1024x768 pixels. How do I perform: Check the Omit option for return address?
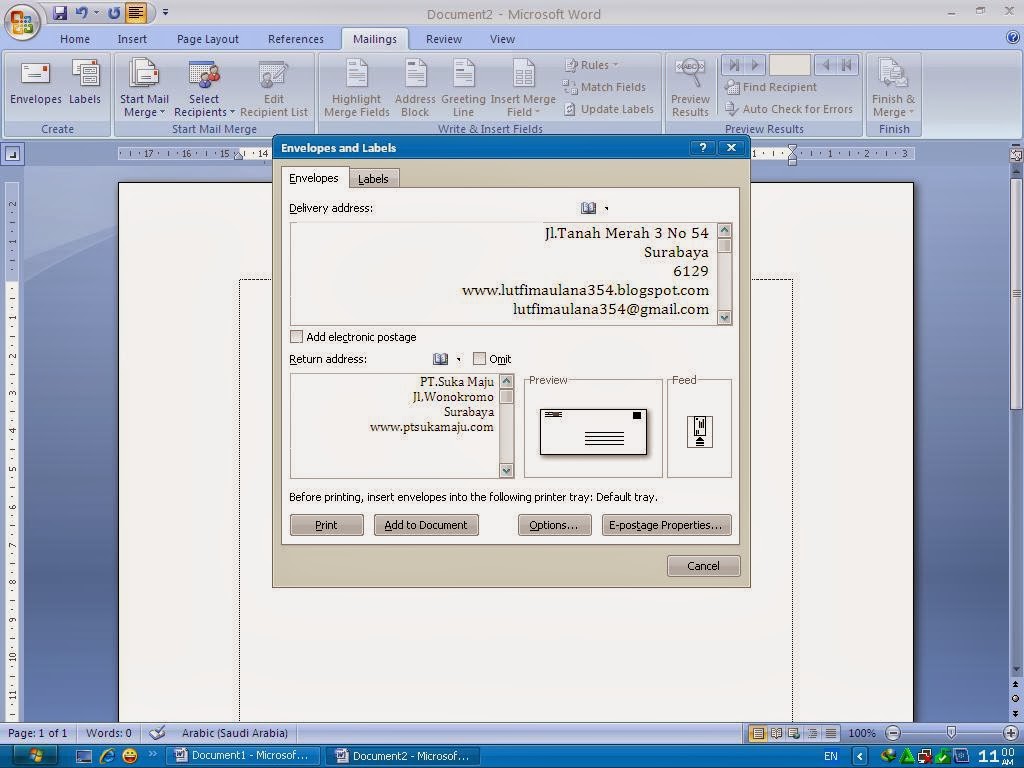coord(480,358)
